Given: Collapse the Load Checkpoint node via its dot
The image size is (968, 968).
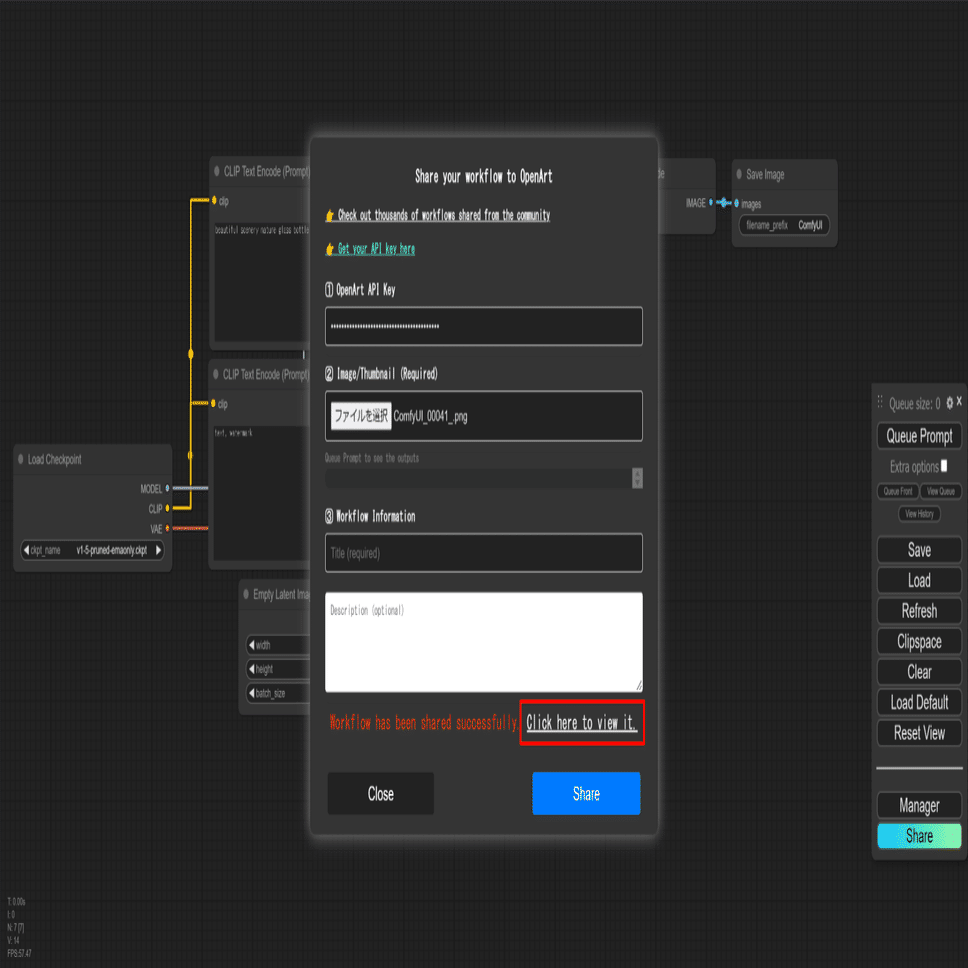Looking at the screenshot, I should 20,459.
